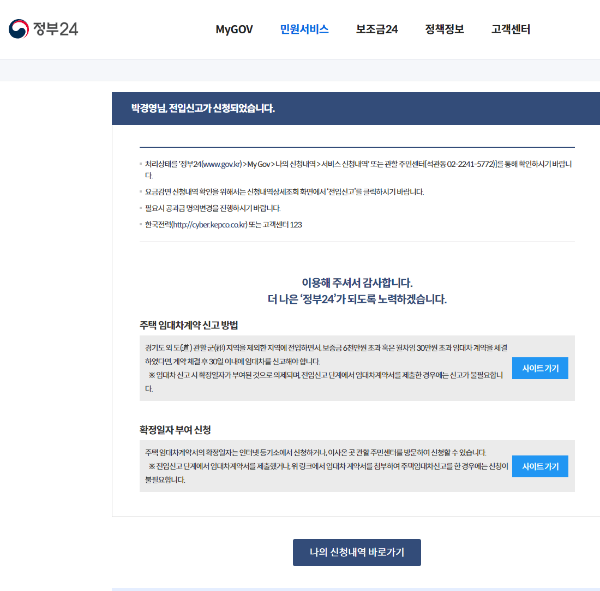Click 사이트 가기 for 주택 임대차계약 신고

coord(540,368)
